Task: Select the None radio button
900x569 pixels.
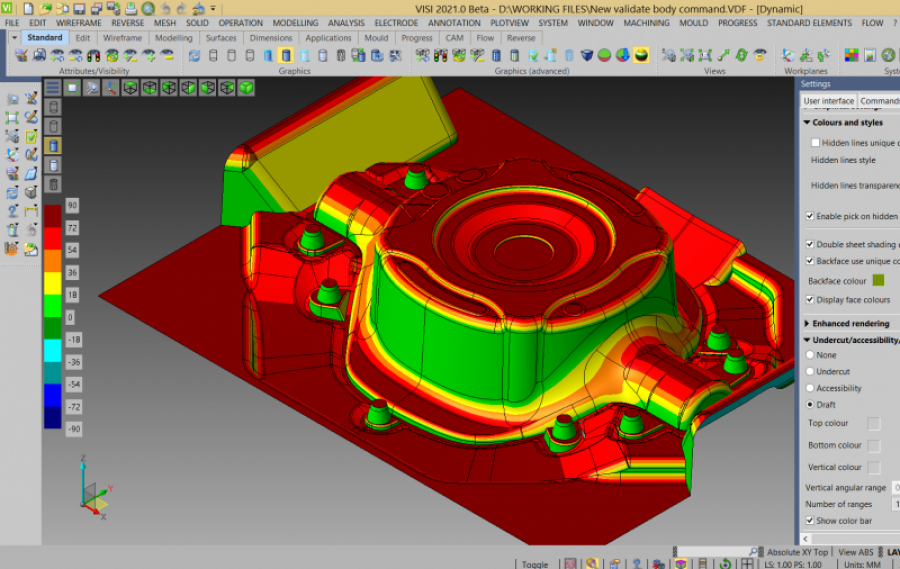Action: coord(810,355)
